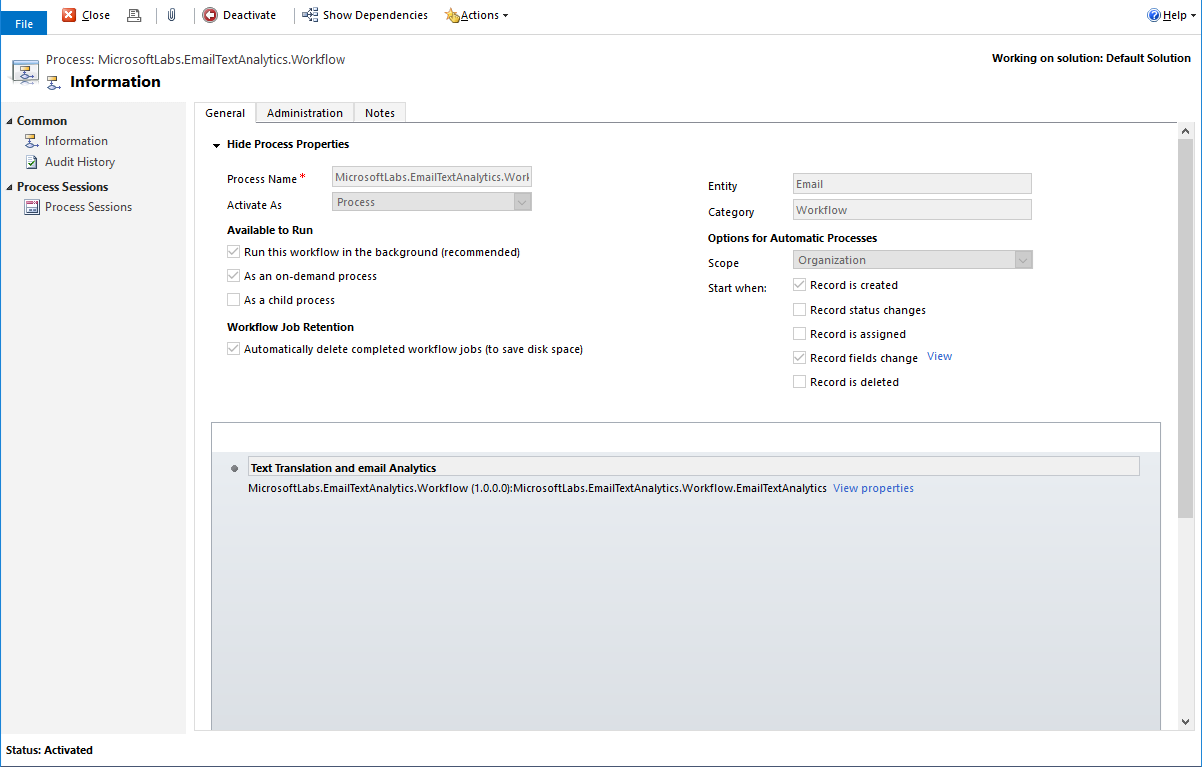
Task: Enable Record is deleted checkbox
Action: (799, 382)
